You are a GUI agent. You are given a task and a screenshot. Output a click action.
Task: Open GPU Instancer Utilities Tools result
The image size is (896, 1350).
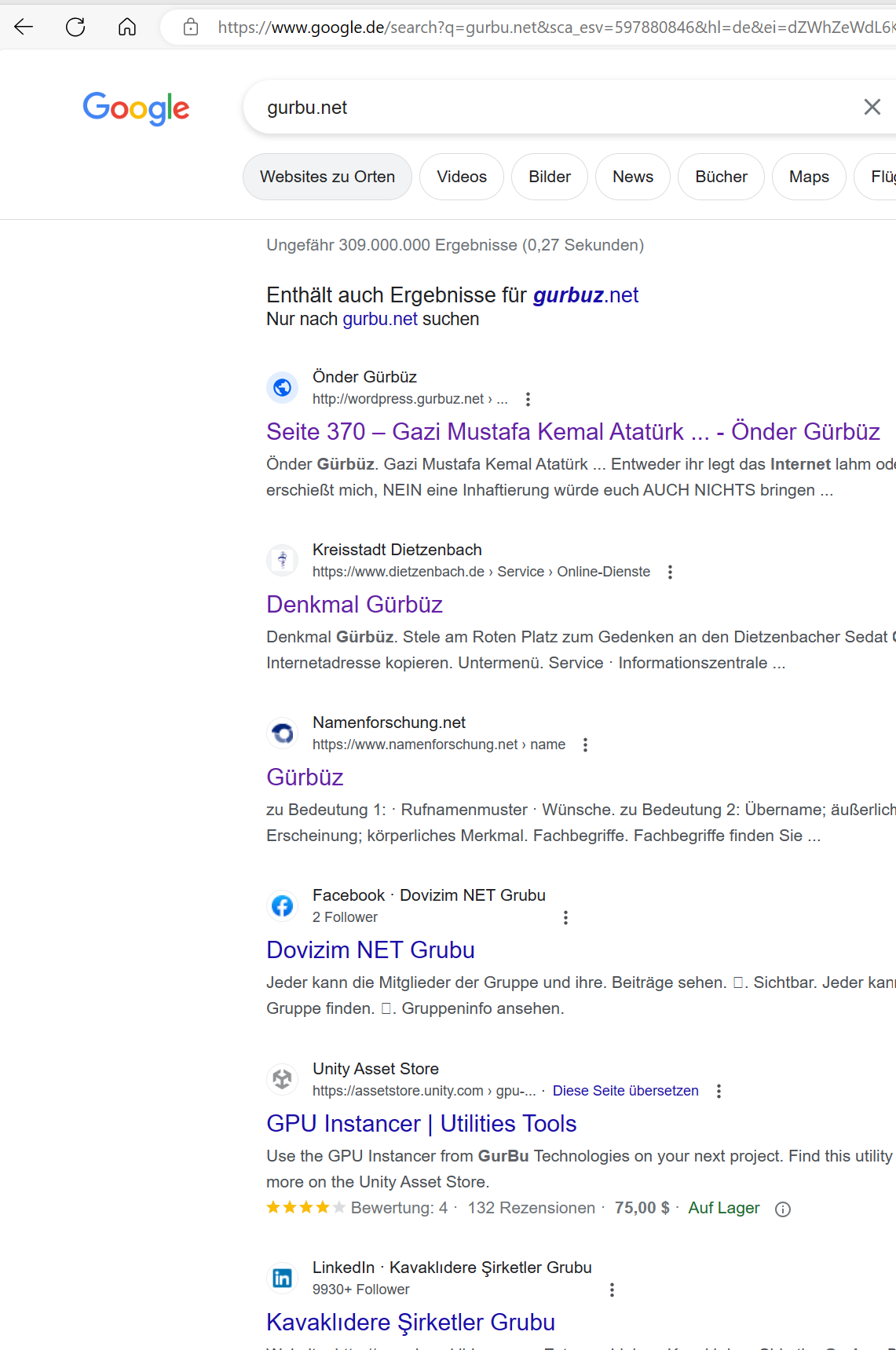pyautogui.click(x=422, y=1124)
